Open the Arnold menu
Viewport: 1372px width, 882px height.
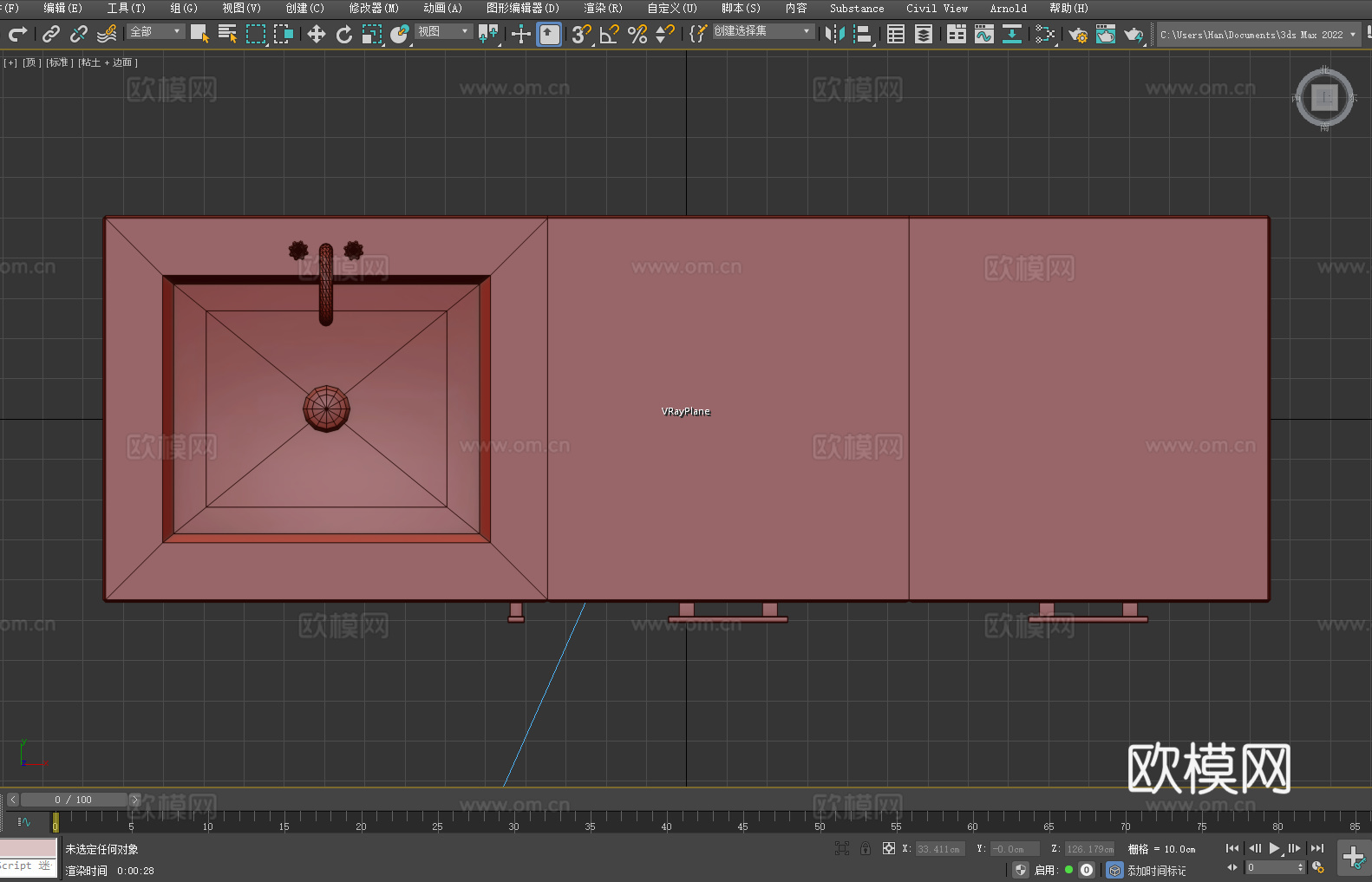[1009, 9]
